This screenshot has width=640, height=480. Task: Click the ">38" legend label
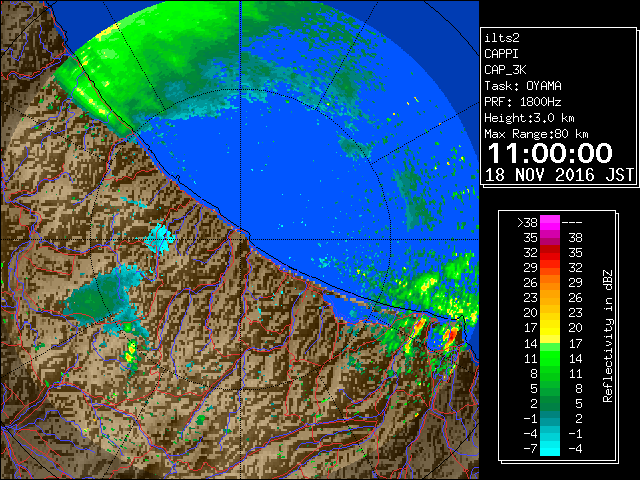coord(527,222)
